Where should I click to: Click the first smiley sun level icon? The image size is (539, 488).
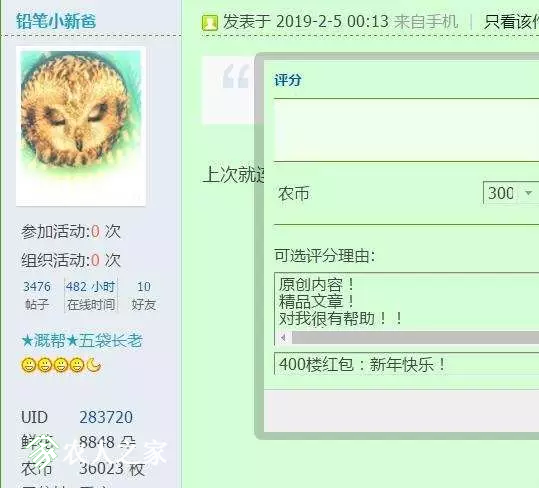click(x=29, y=365)
